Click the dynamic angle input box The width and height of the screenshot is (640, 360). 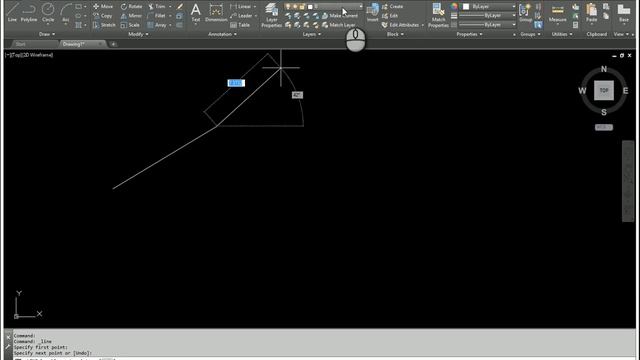(297, 95)
